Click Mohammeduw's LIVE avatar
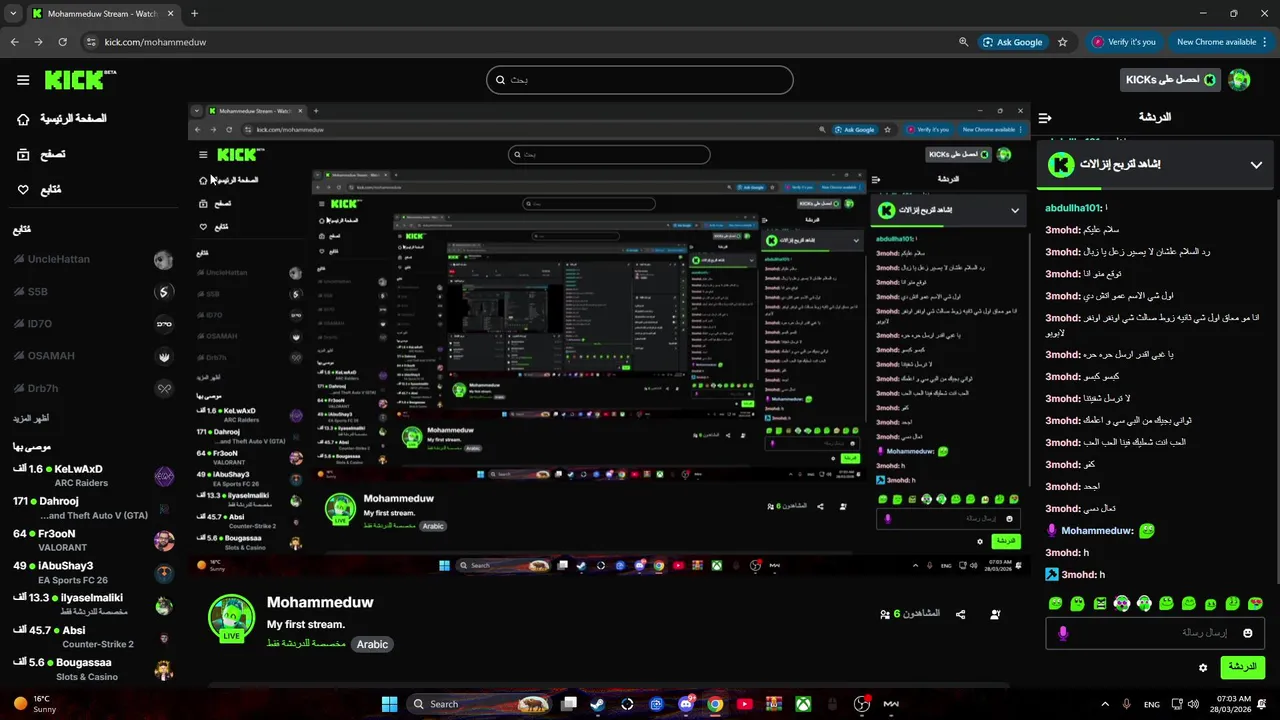This screenshot has width=1280, height=720. 231,616
